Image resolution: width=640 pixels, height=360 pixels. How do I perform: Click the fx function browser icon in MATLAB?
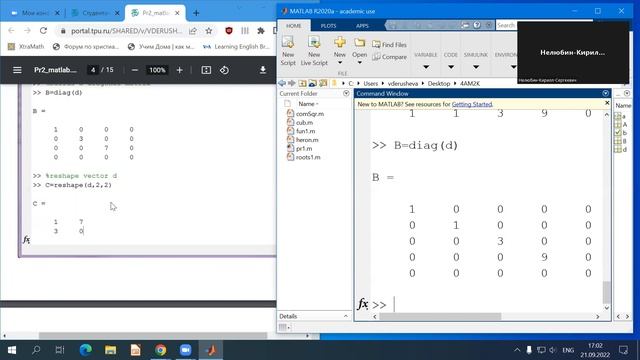pos(362,304)
